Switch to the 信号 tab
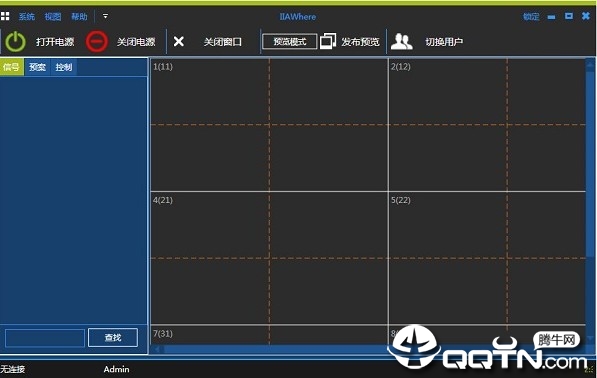597x378 pixels. tap(11, 67)
